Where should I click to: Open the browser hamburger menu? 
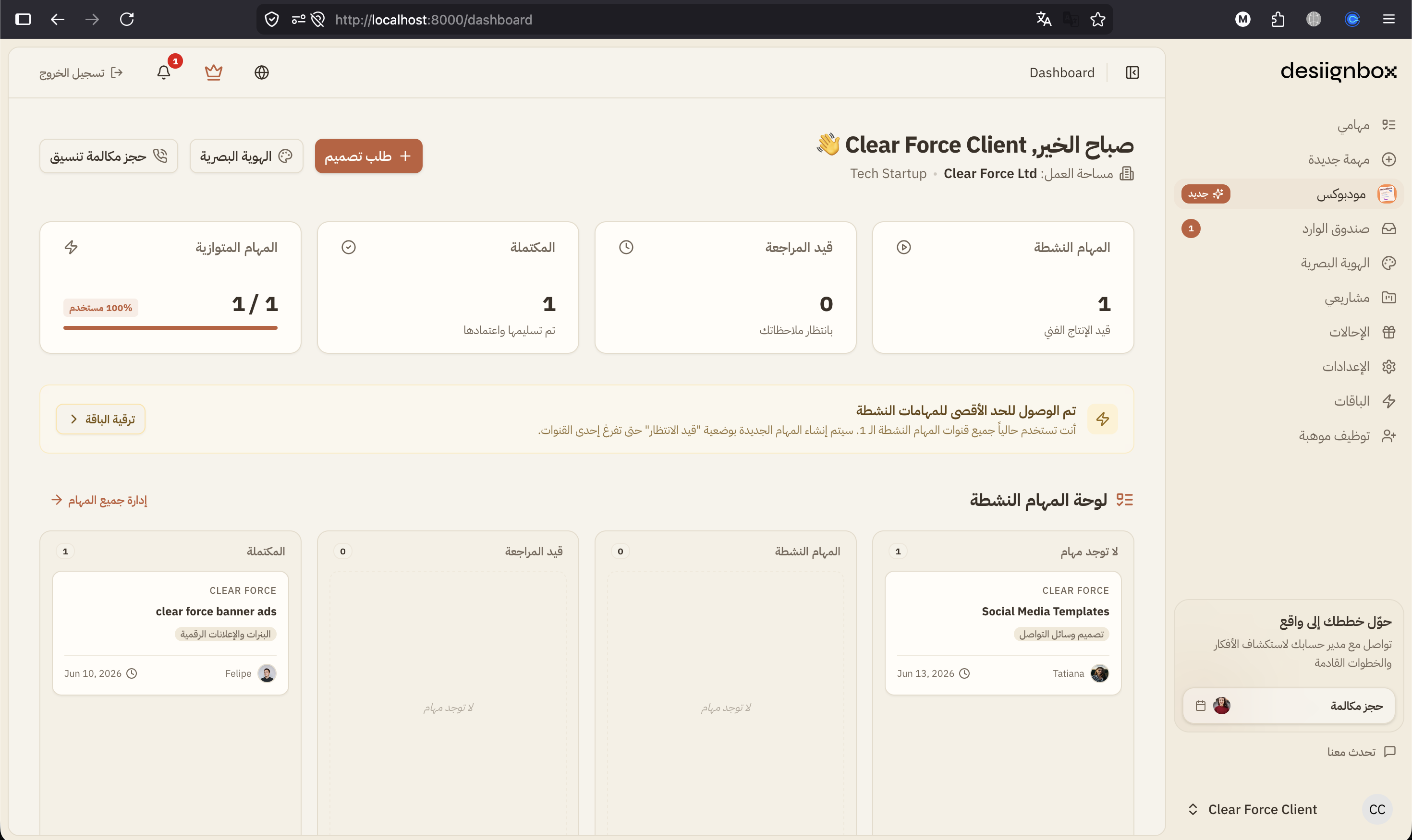1389,20
